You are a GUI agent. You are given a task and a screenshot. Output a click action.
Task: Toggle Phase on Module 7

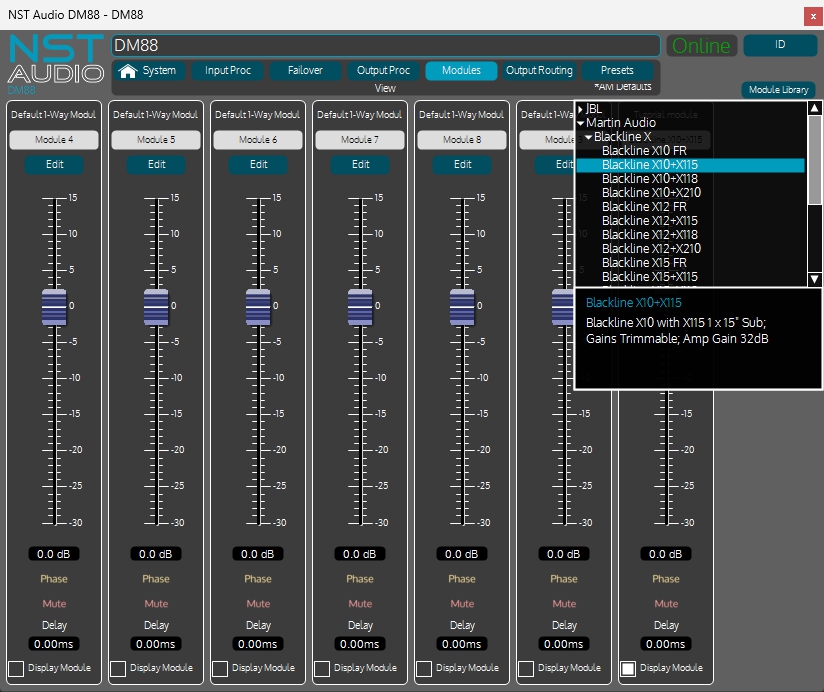point(360,579)
